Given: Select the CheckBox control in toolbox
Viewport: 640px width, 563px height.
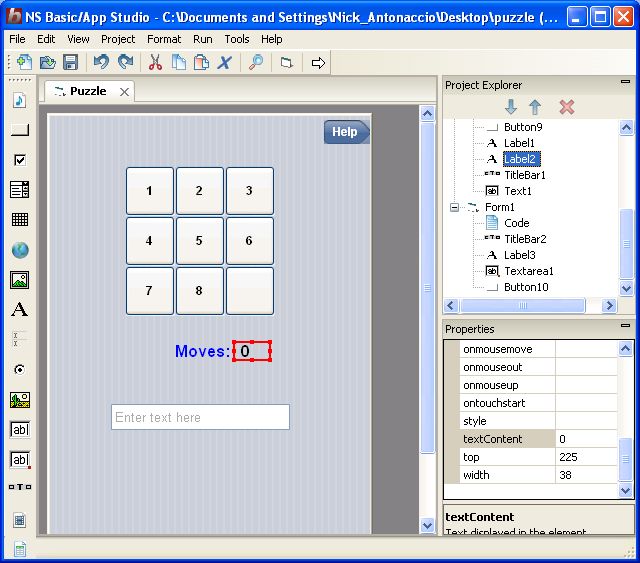Looking at the screenshot, I should 20,160.
